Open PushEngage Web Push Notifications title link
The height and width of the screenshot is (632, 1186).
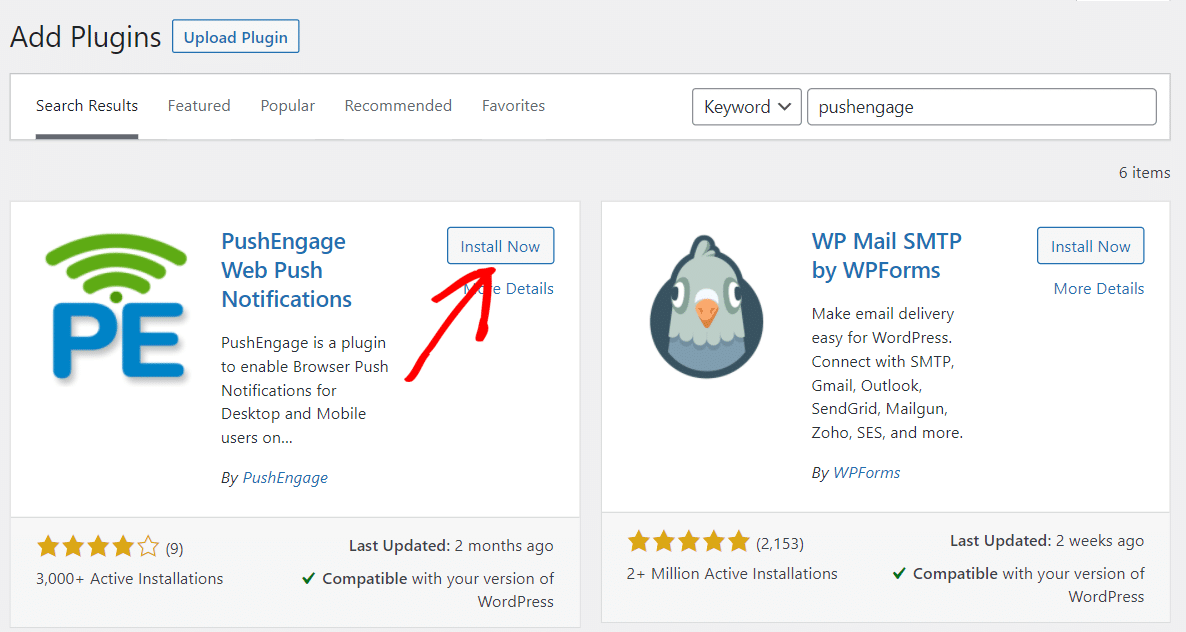point(286,270)
